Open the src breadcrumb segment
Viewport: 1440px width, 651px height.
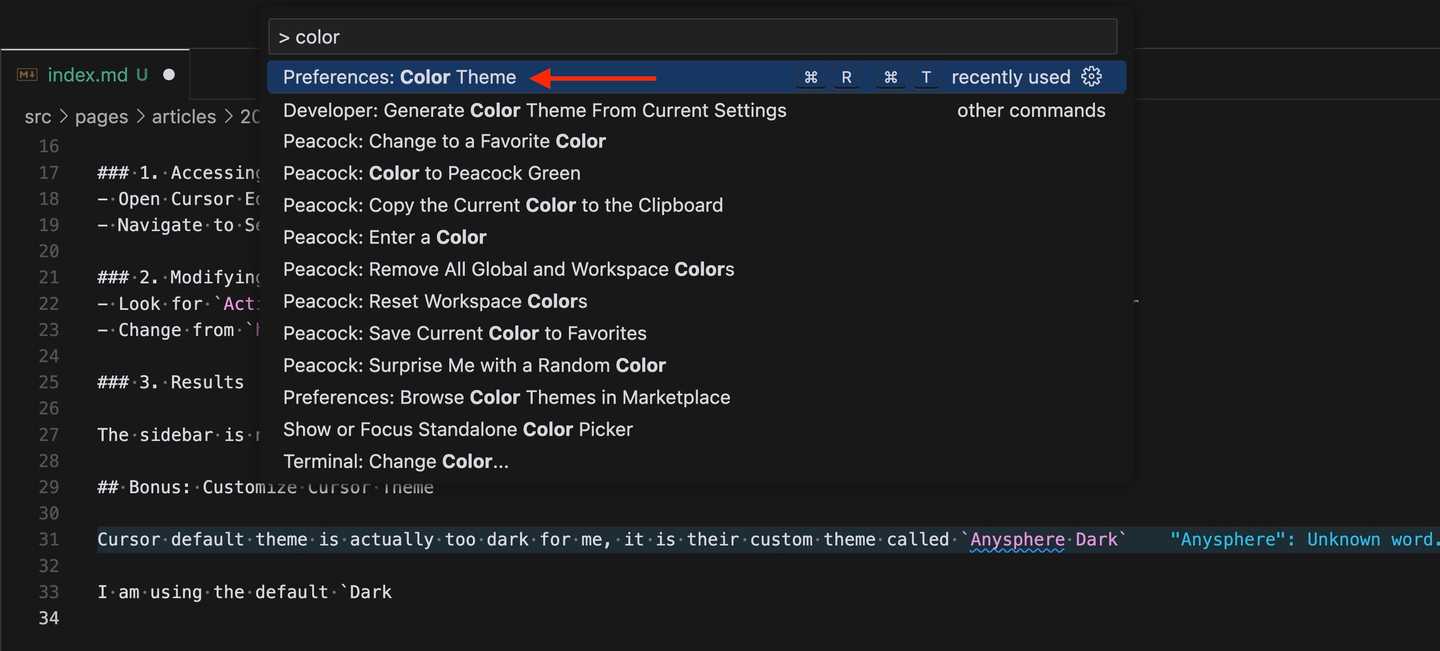click(38, 117)
